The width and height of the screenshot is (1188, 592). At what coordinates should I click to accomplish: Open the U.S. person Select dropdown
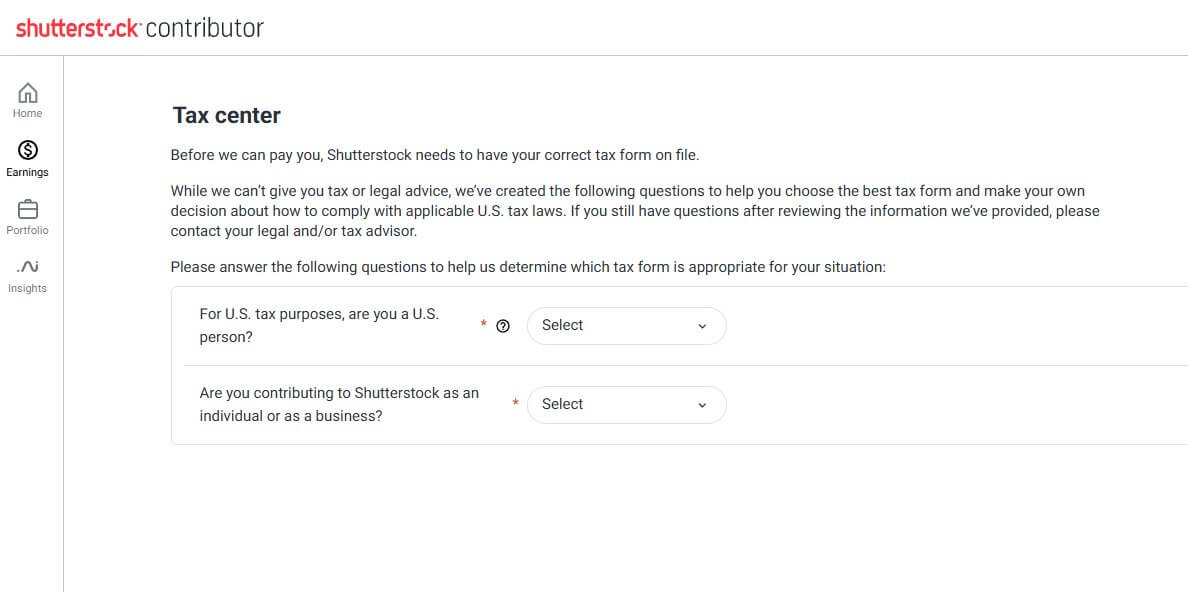pos(627,326)
